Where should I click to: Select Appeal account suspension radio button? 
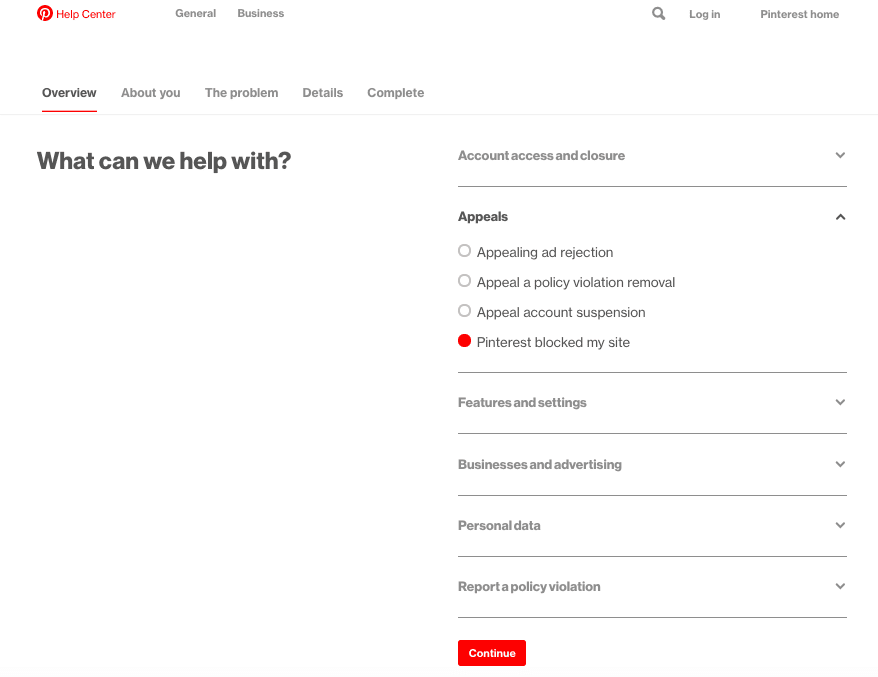click(x=464, y=311)
